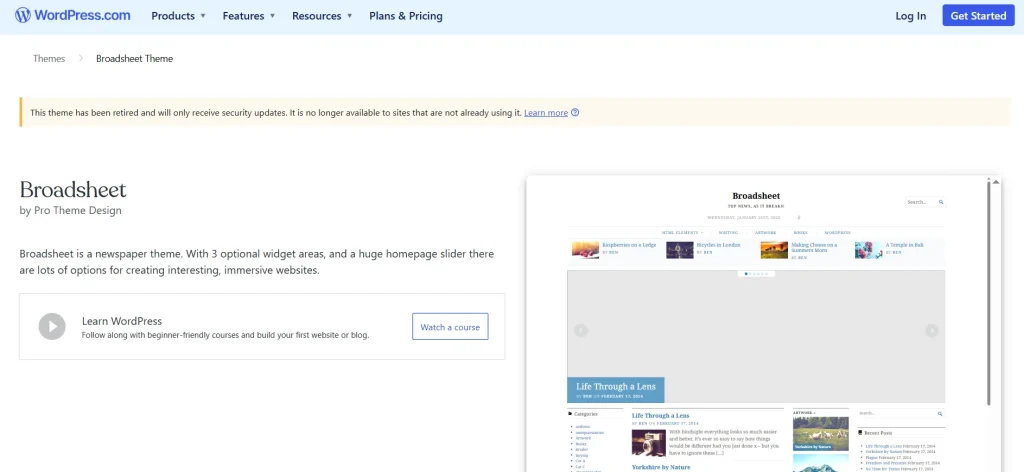Click the WordPress.com logo
This screenshot has height=472, width=1024.
(73, 16)
